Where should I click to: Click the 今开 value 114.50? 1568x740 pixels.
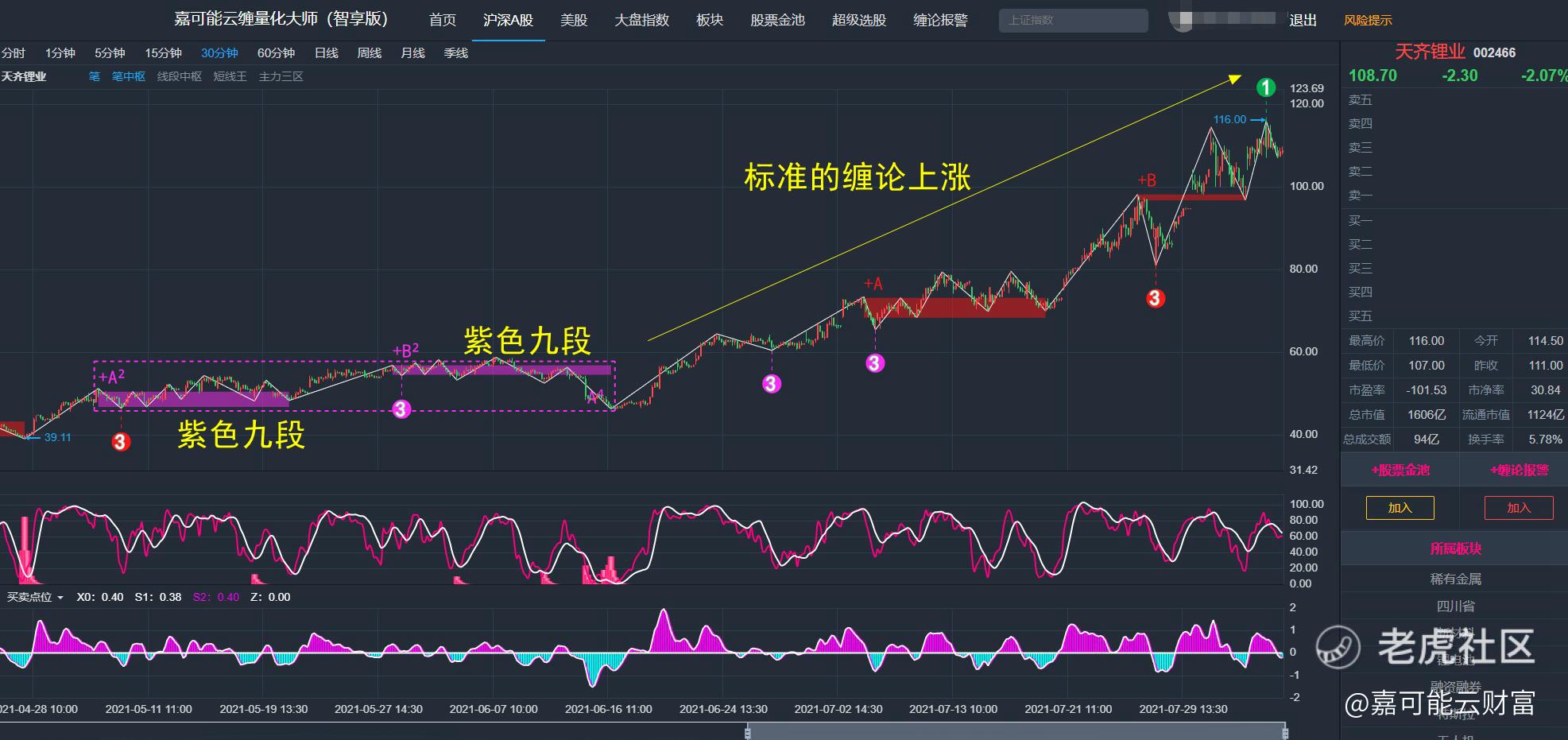pos(1546,341)
